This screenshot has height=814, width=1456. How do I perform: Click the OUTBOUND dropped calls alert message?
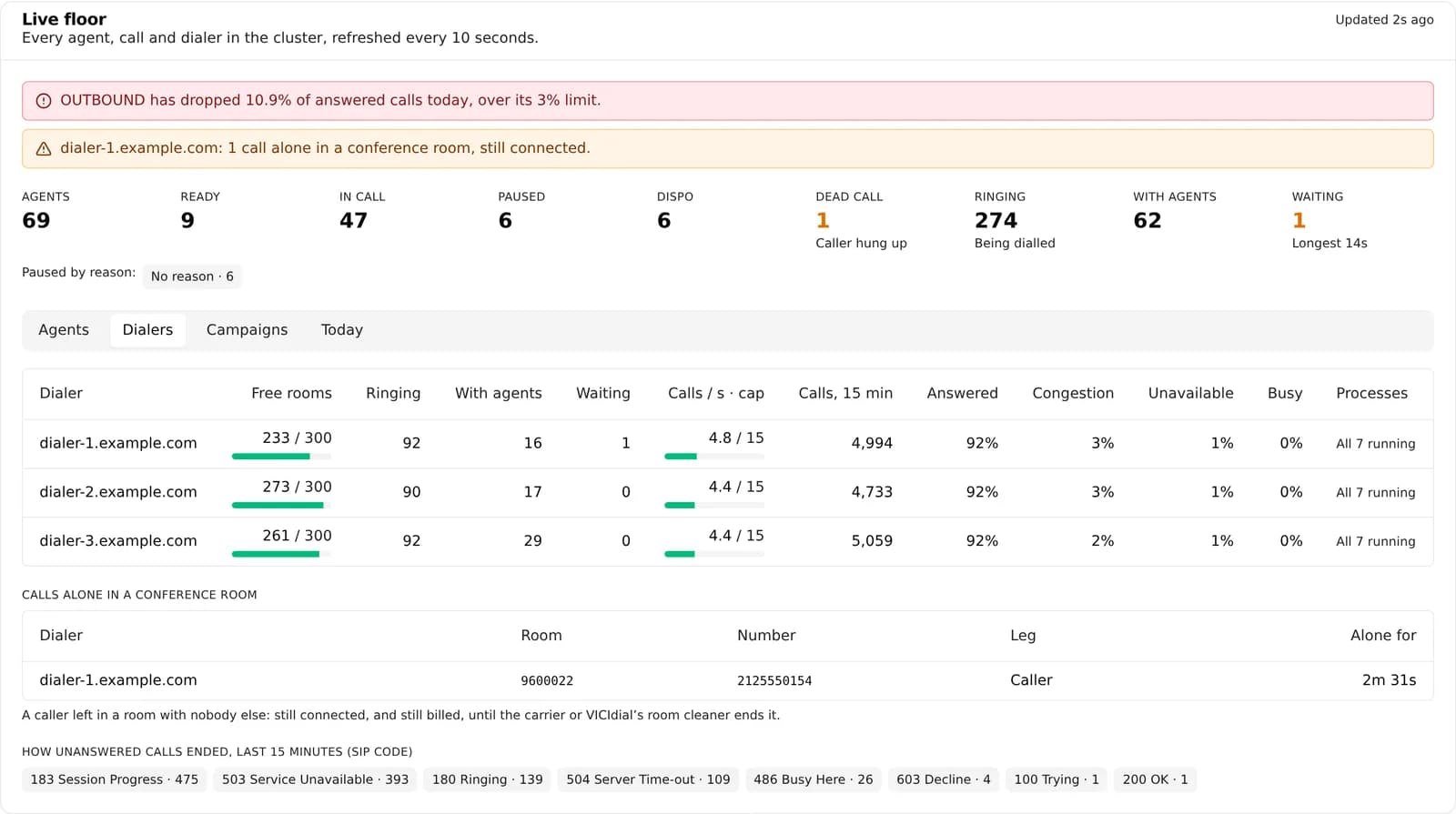[x=330, y=101]
